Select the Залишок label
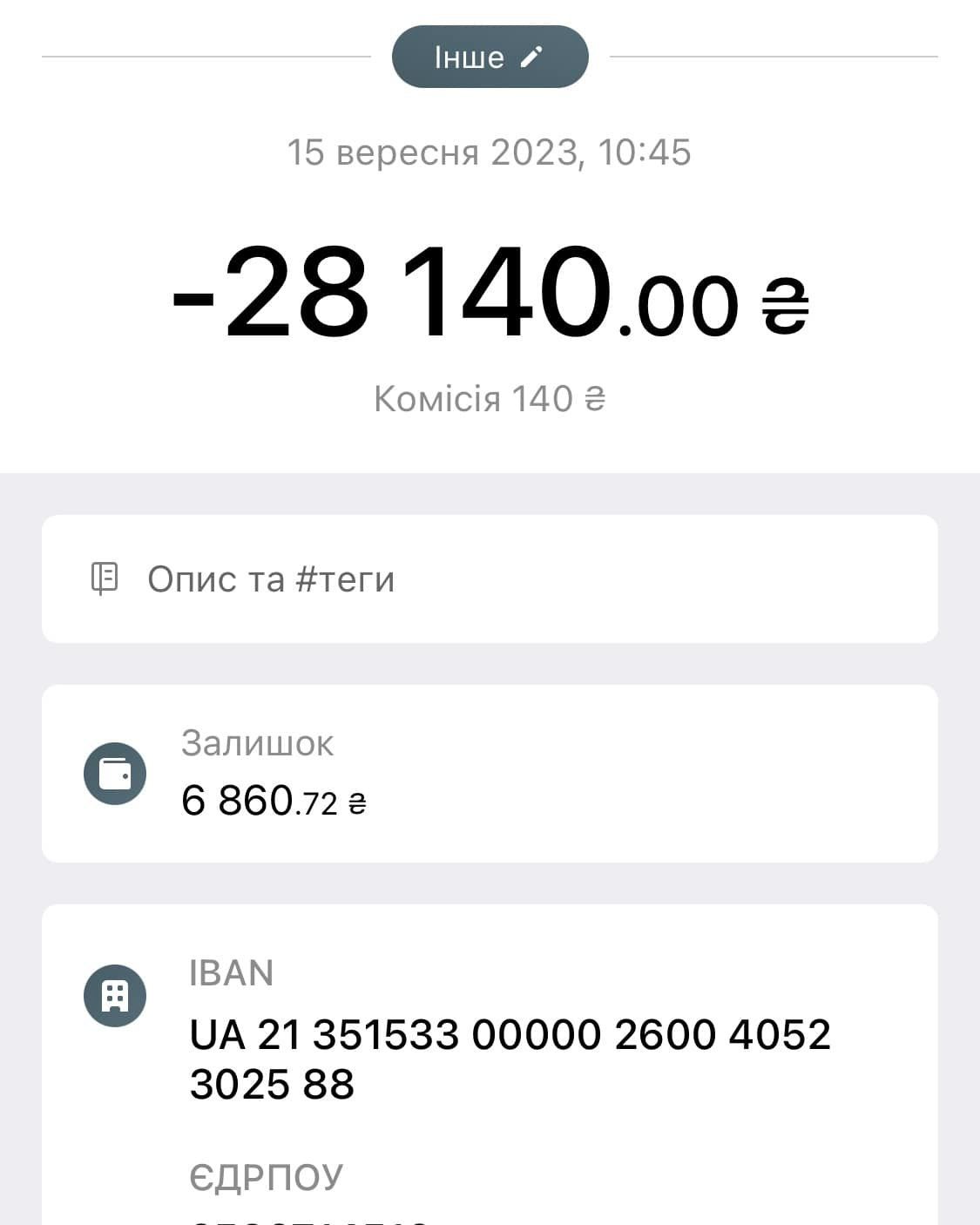Screen dimensions: 980x1225 (x=257, y=743)
